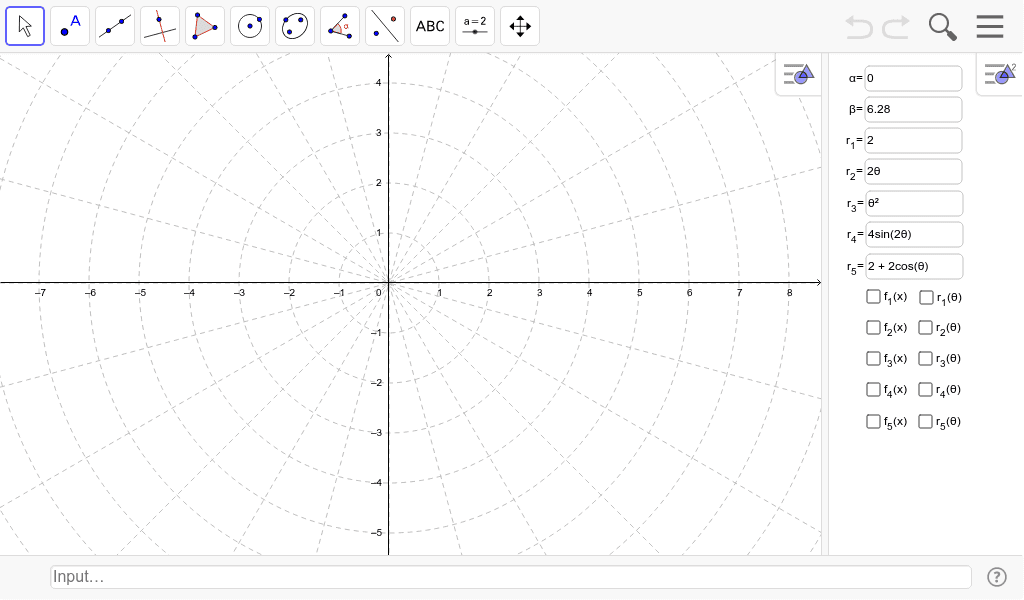Check the r1(θ) checkbox
Image resolution: width=1024 pixels, height=600 pixels.
pyautogui.click(x=926, y=298)
